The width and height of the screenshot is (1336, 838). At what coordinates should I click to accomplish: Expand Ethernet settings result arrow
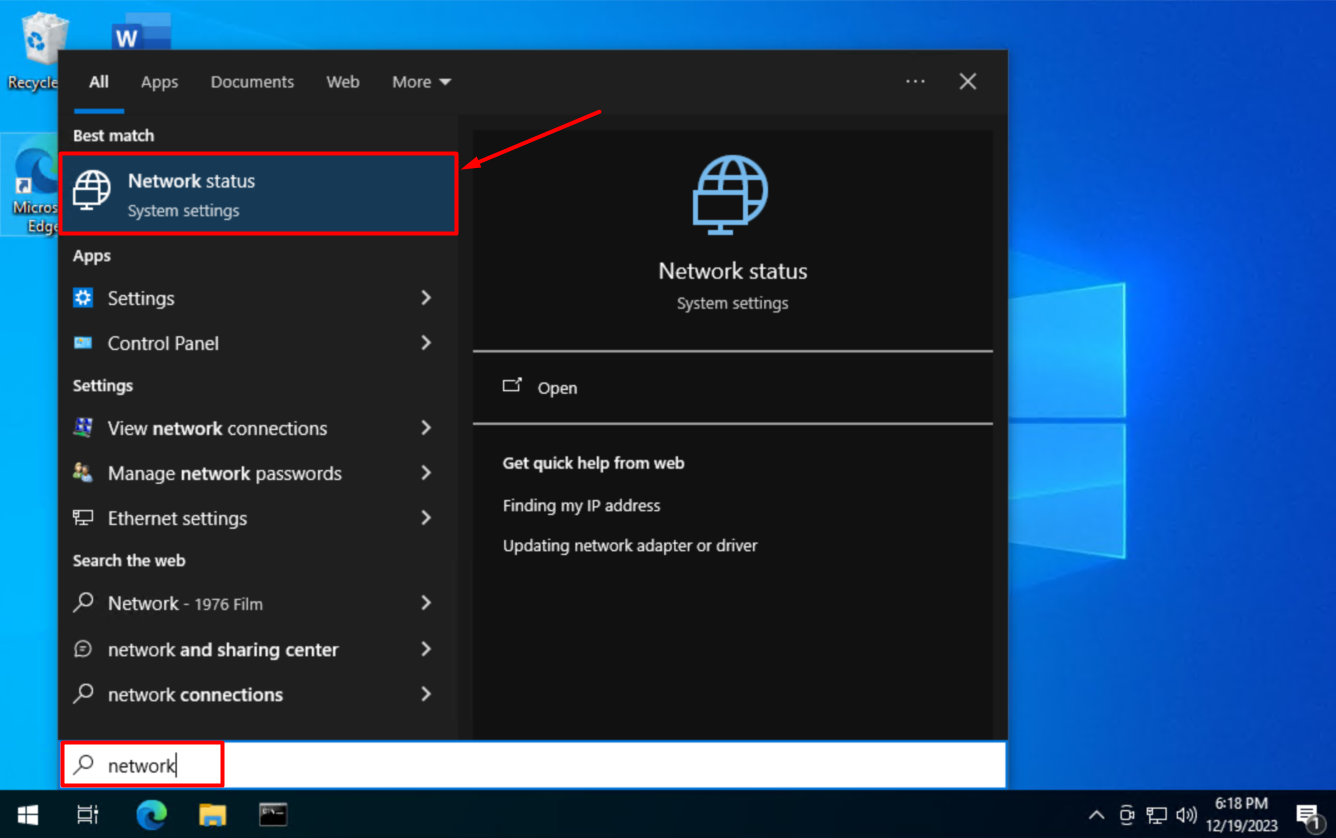(x=426, y=518)
